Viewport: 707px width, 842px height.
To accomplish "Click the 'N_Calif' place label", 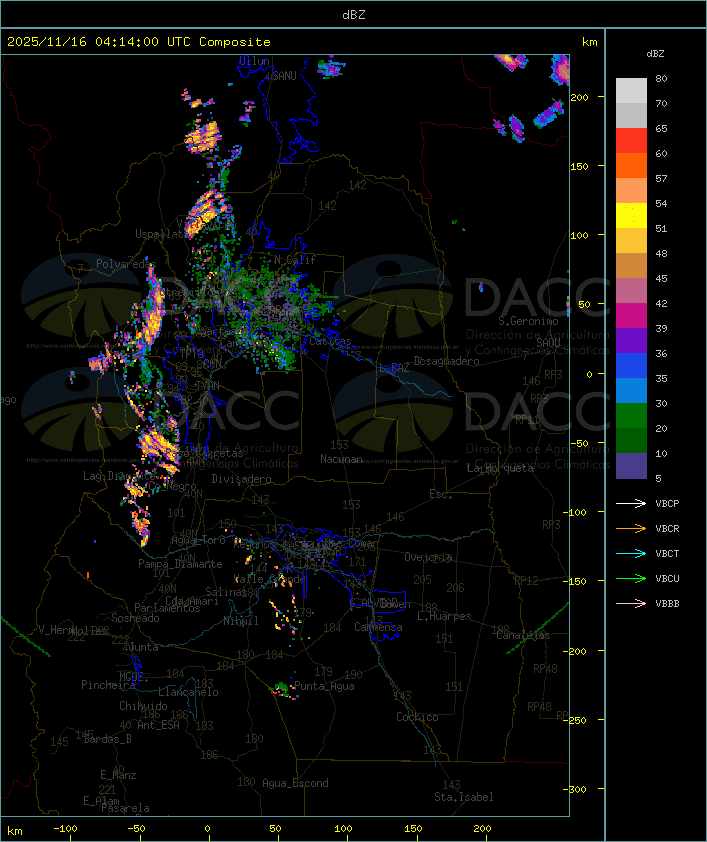I will pos(295,260).
